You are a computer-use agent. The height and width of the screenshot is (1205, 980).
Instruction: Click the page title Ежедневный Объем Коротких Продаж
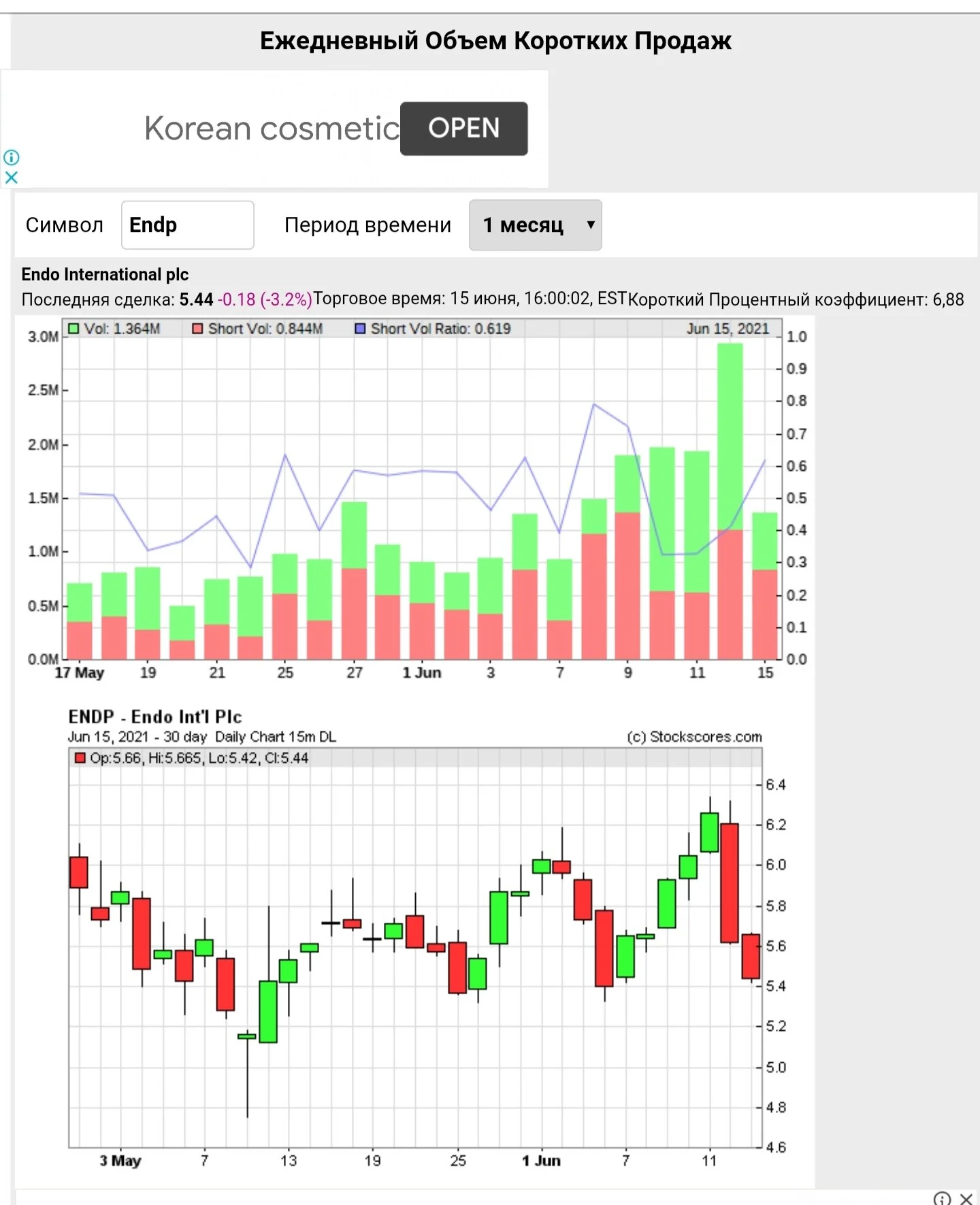coord(495,41)
